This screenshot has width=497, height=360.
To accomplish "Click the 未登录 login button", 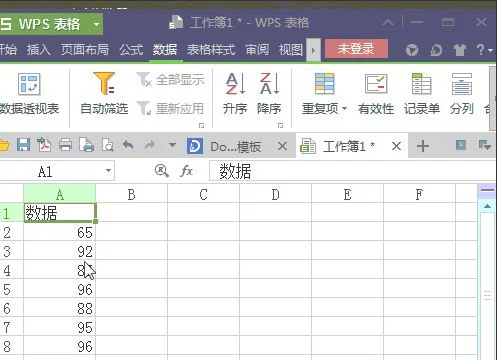I will click(356, 49).
